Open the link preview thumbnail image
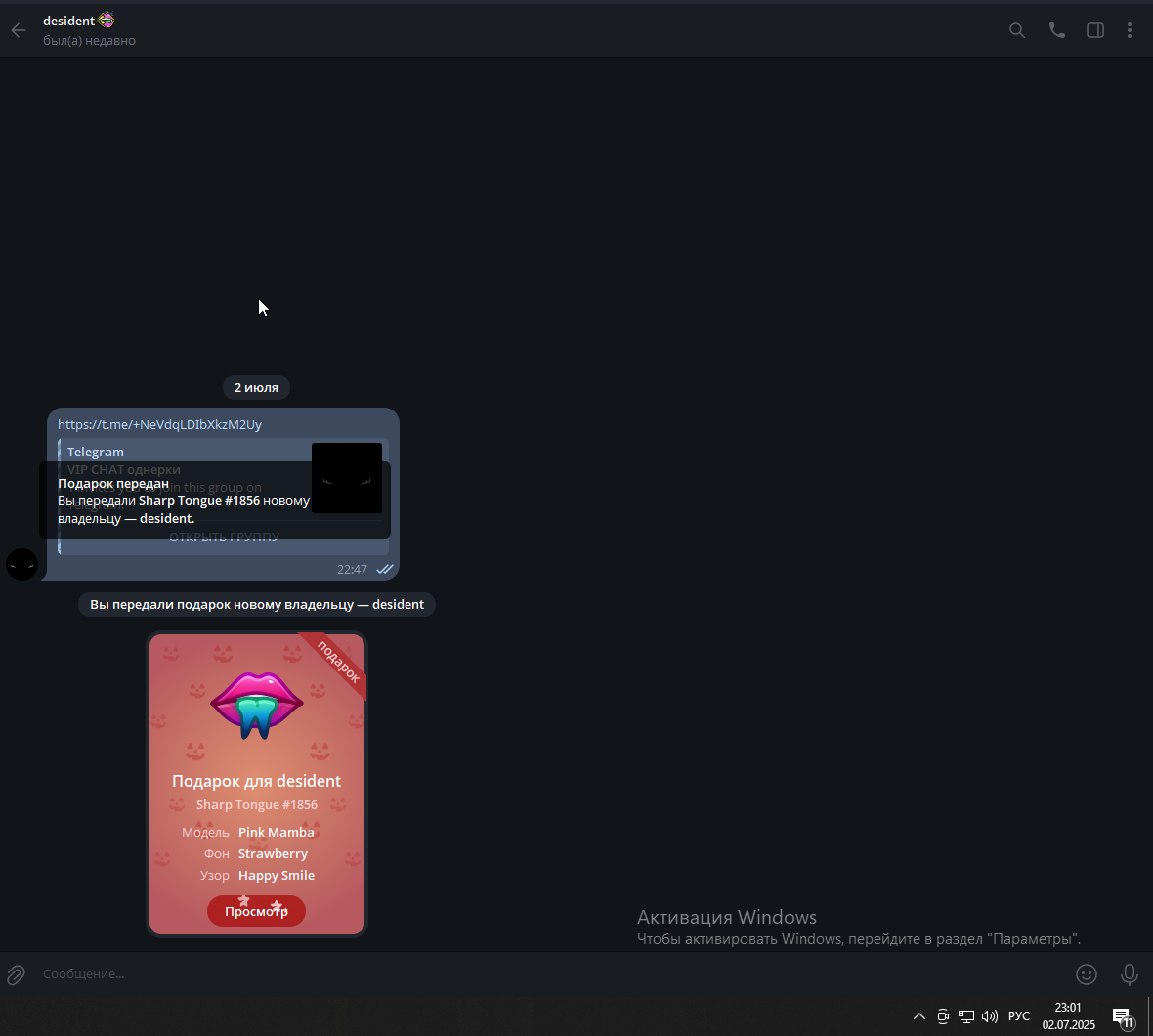 pos(346,477)
